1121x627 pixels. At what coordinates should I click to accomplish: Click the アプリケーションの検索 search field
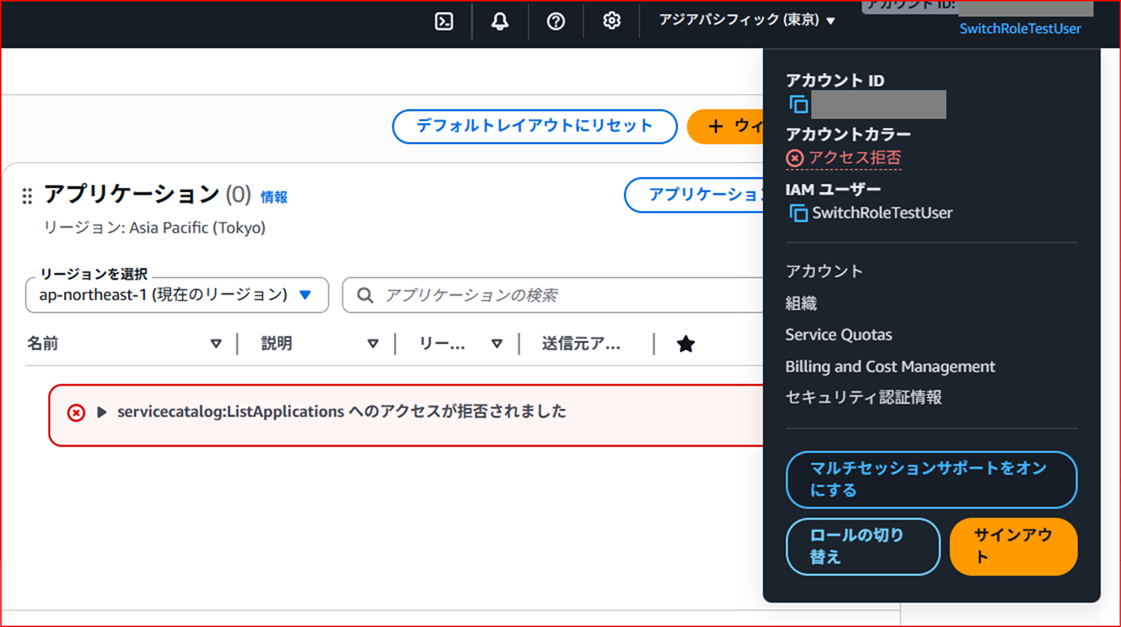(500, 295)
